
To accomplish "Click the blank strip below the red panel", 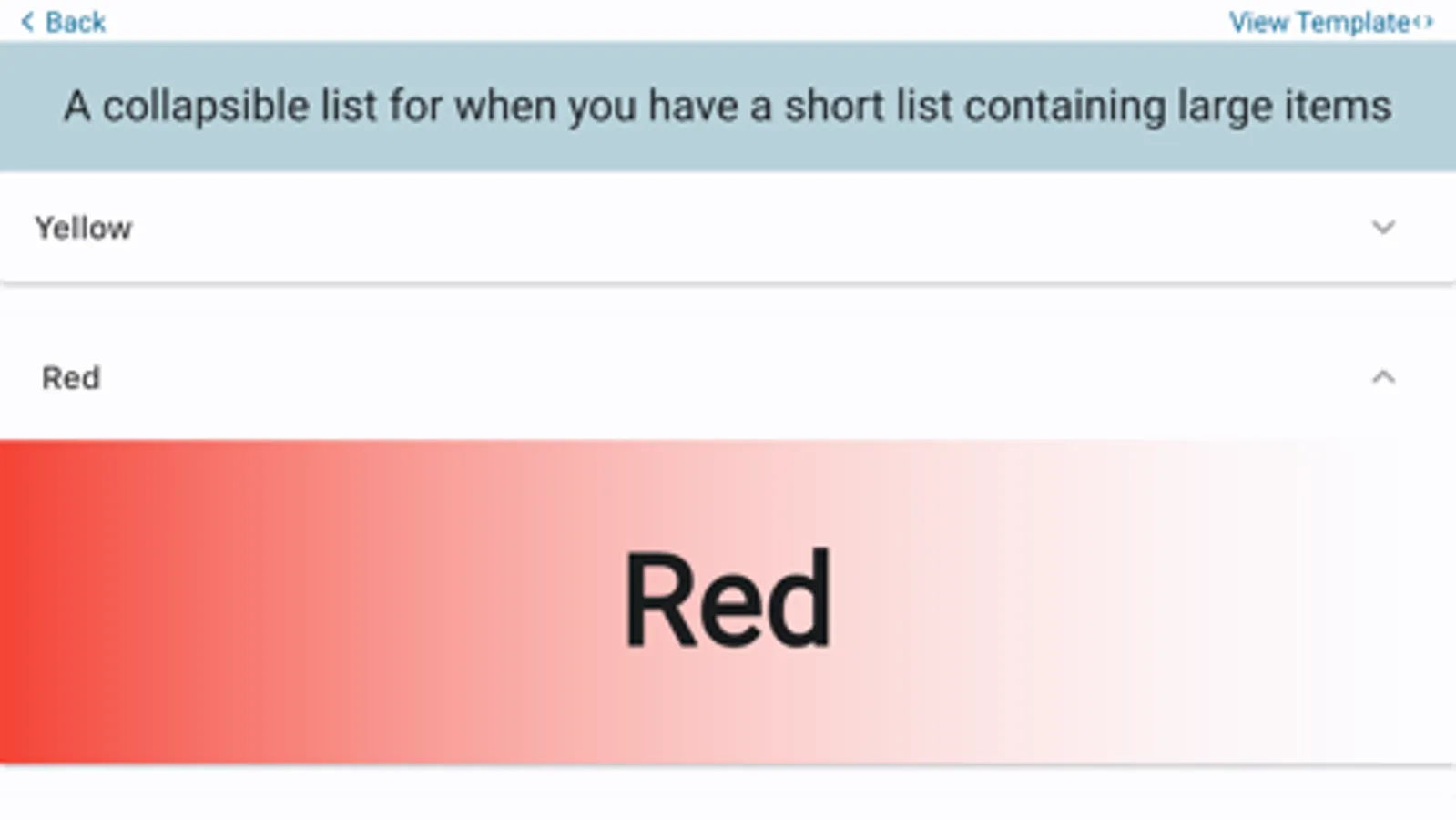I will tap(728, 794).
